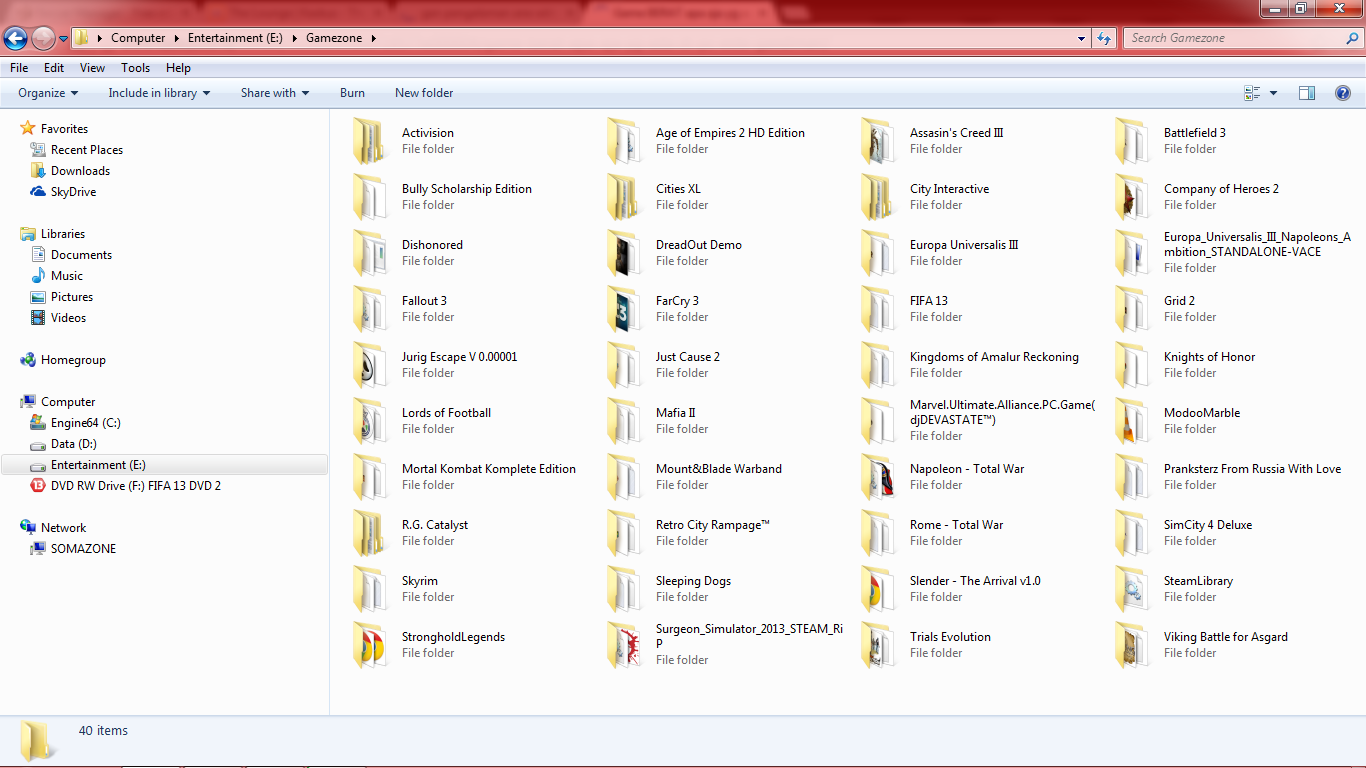Open the View menu
This screenshot has width=1366, height=768.
pos(92,68)
